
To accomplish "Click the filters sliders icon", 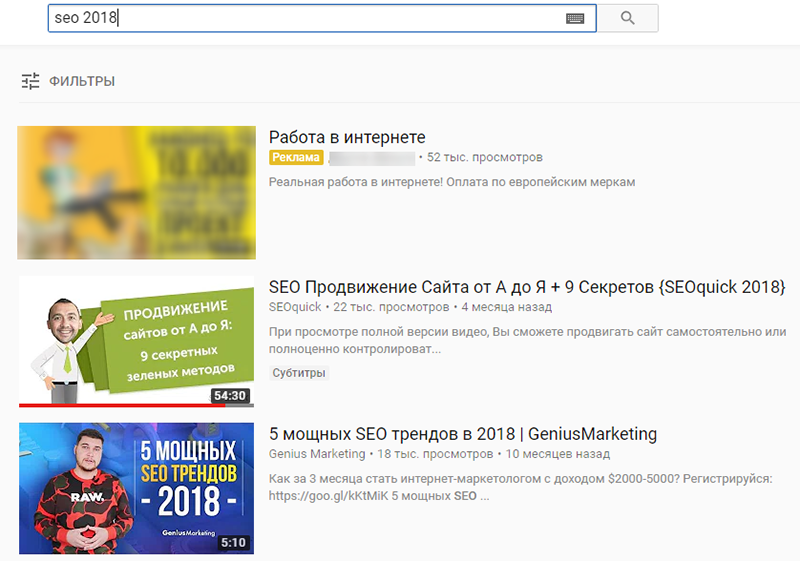I will 30,81.
